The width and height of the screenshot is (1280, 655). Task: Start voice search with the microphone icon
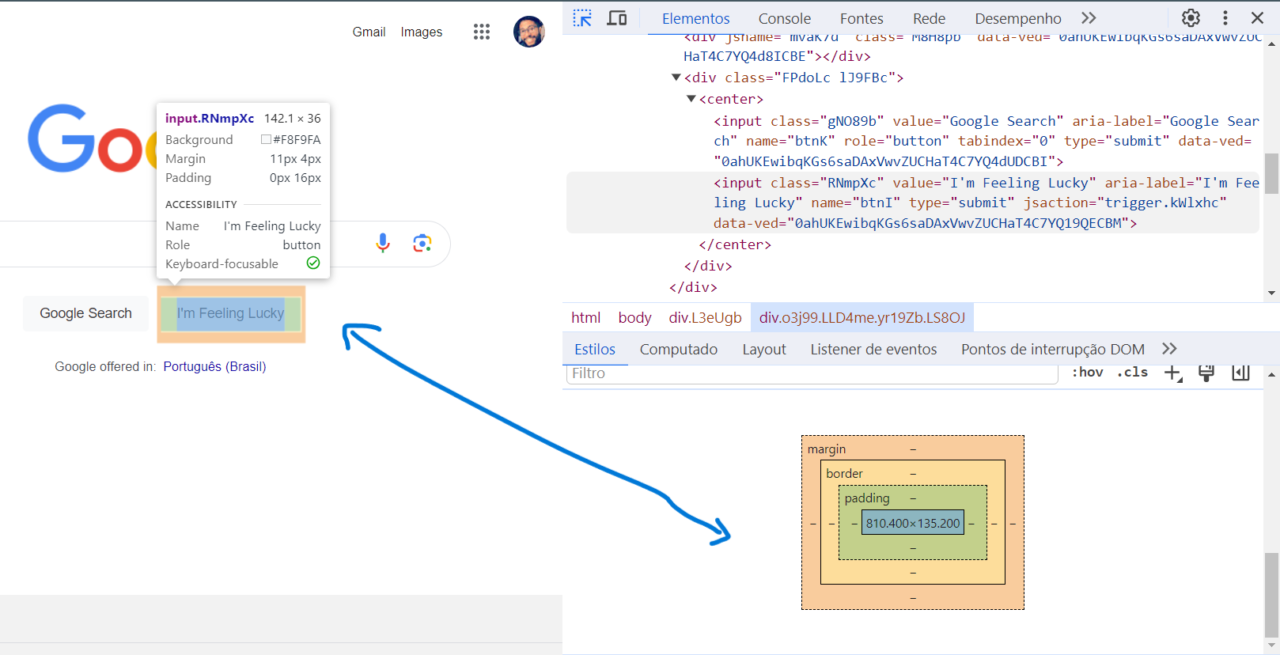point(383,242)
